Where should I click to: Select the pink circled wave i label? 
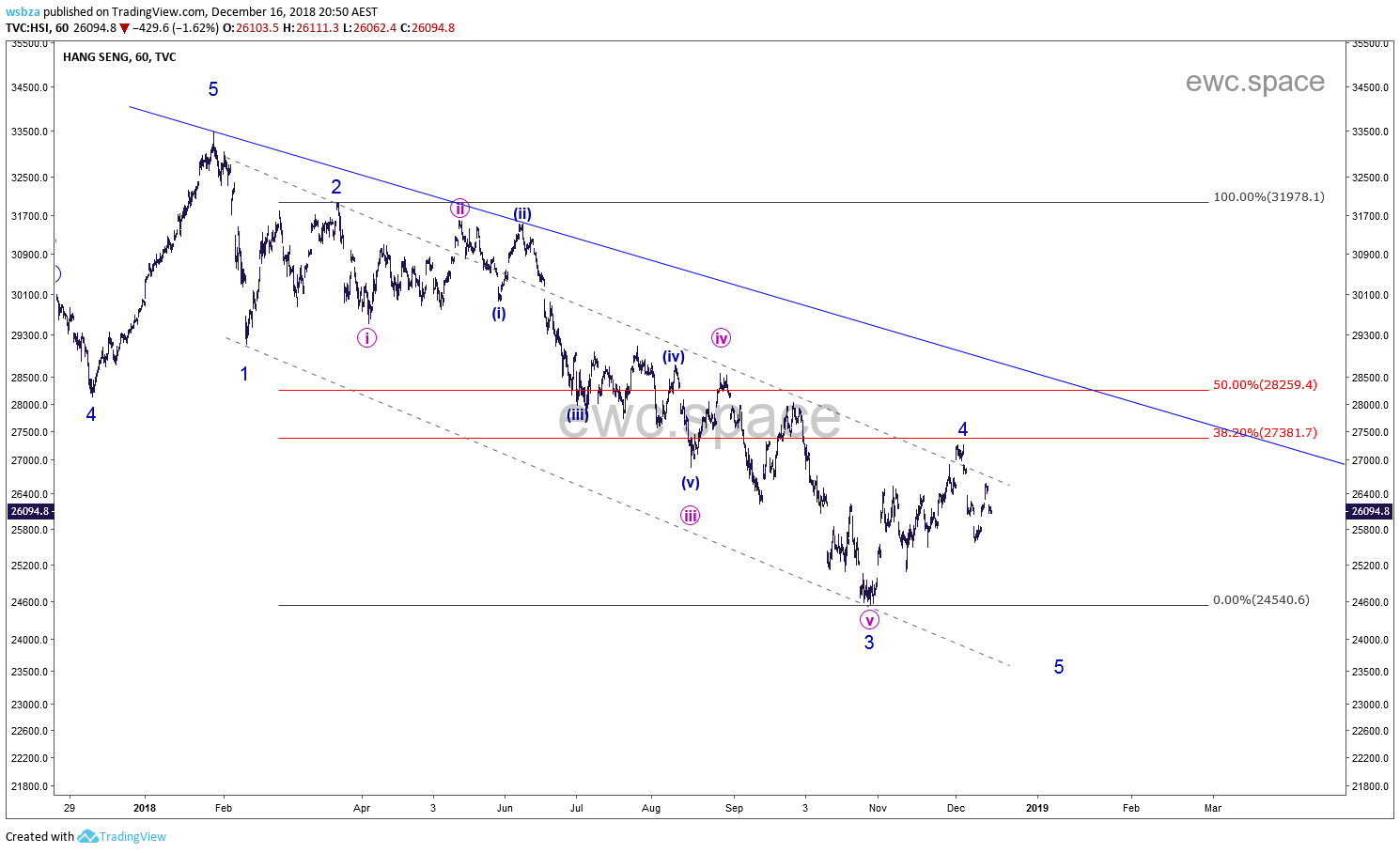pyautogui.click(x=366, y=338)
